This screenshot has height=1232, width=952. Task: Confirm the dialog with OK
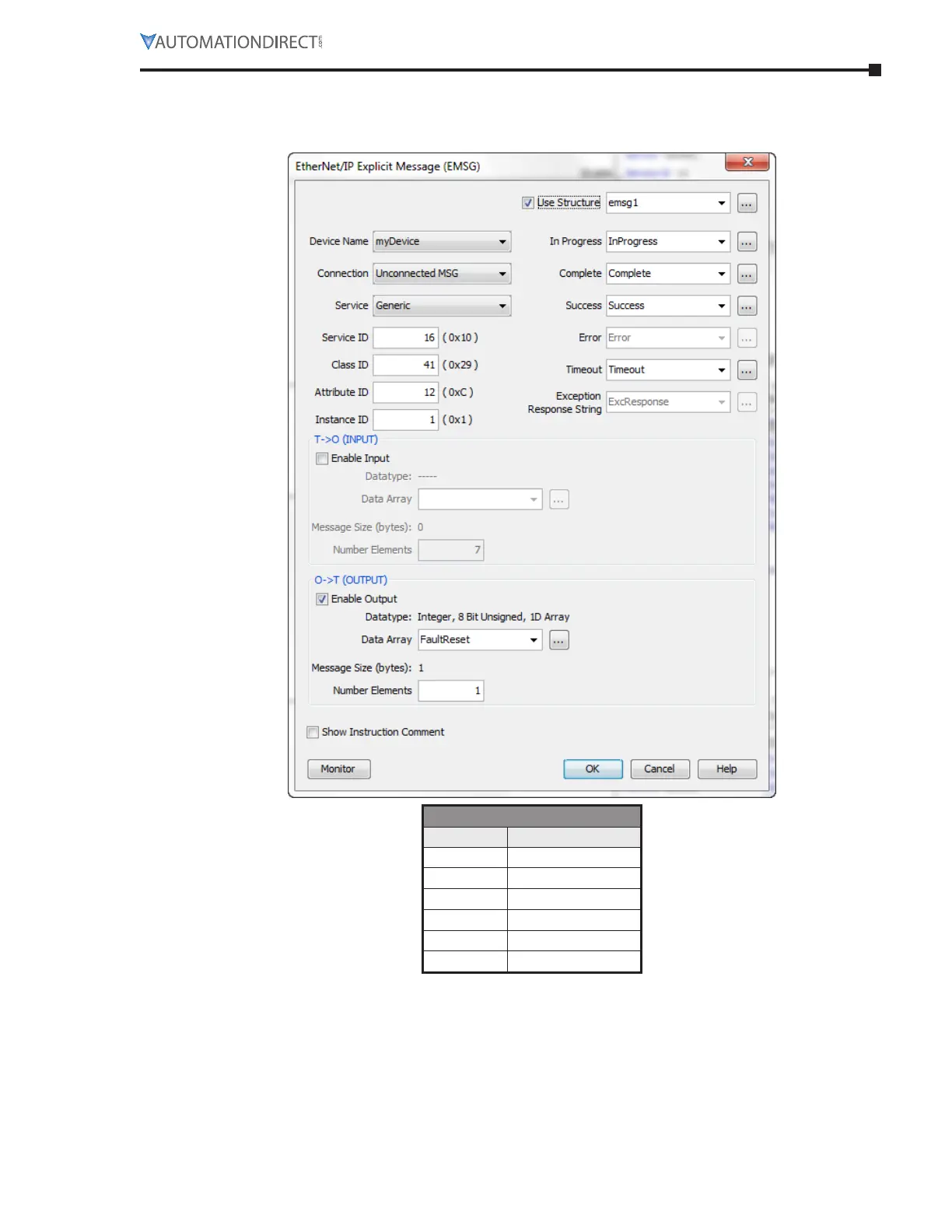(x=593, y=769)
